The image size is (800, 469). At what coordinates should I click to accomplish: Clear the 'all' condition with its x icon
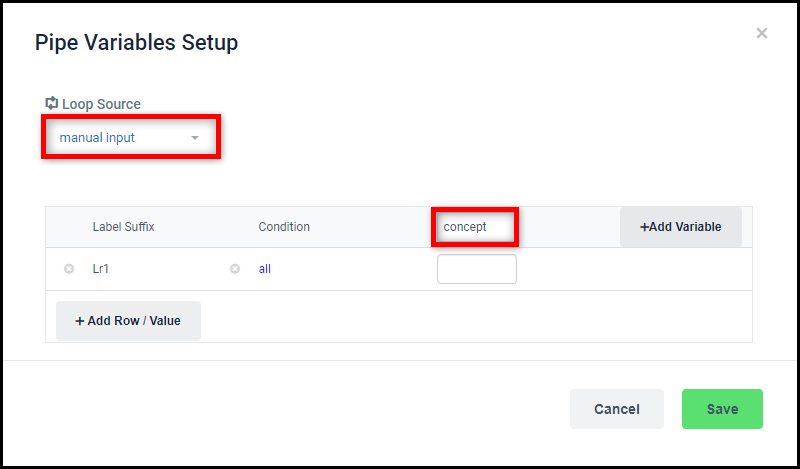(x=235, y=268)
